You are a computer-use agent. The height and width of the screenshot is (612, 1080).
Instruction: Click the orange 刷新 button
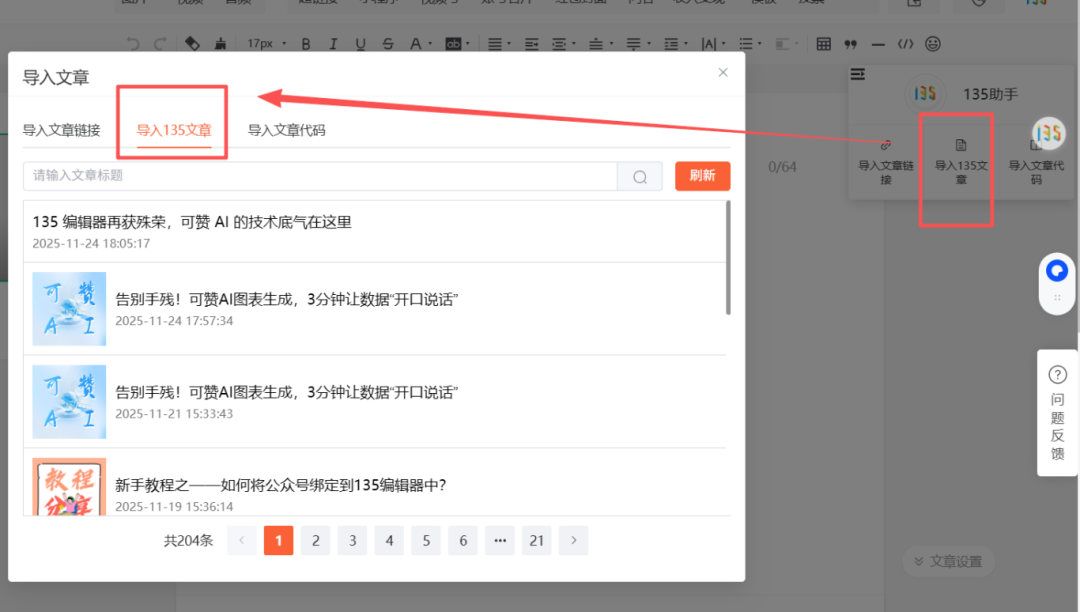click(702, 175)
